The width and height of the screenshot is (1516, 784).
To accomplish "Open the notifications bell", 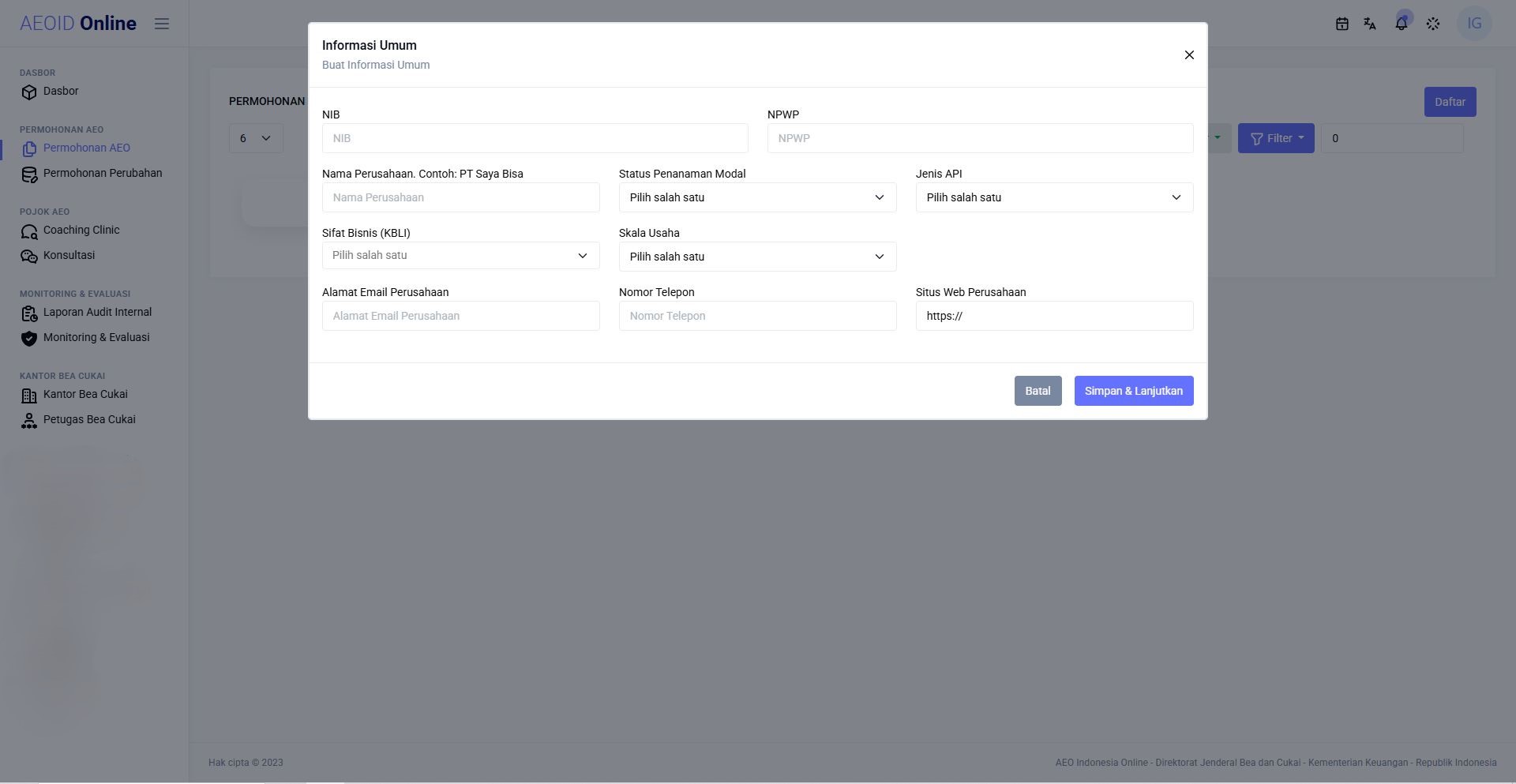I will 1402,24.
